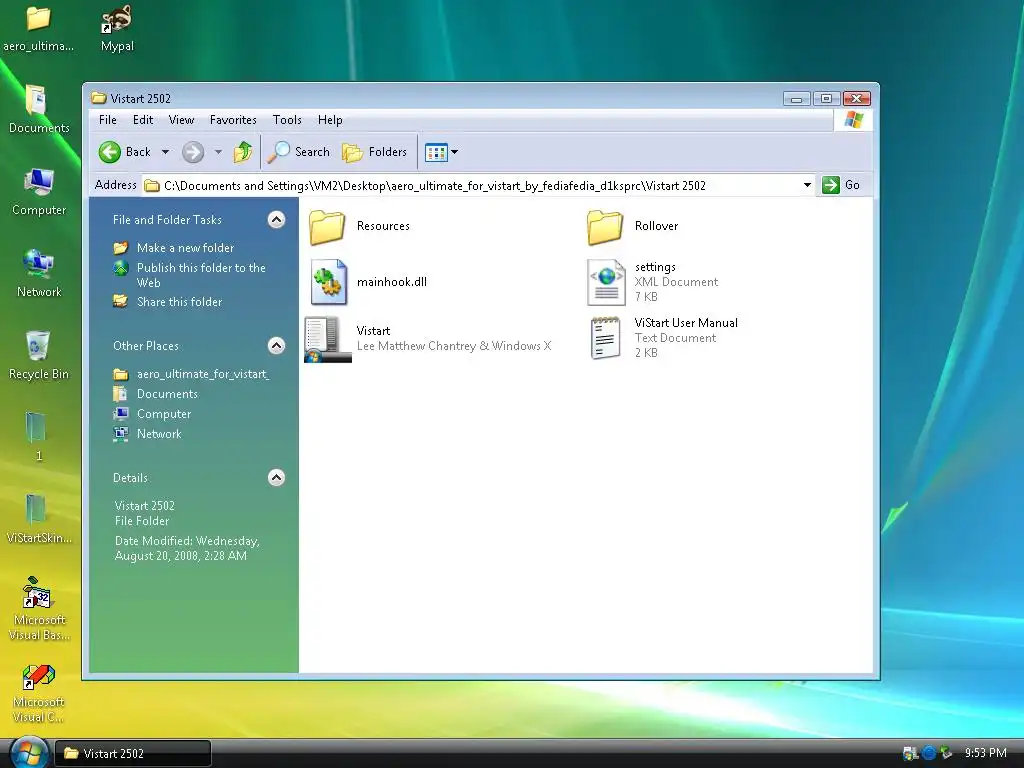The height and width of the screenshot is (768, 1024).
Task: Open Forward history dropdown arrow
Action: 218,152
